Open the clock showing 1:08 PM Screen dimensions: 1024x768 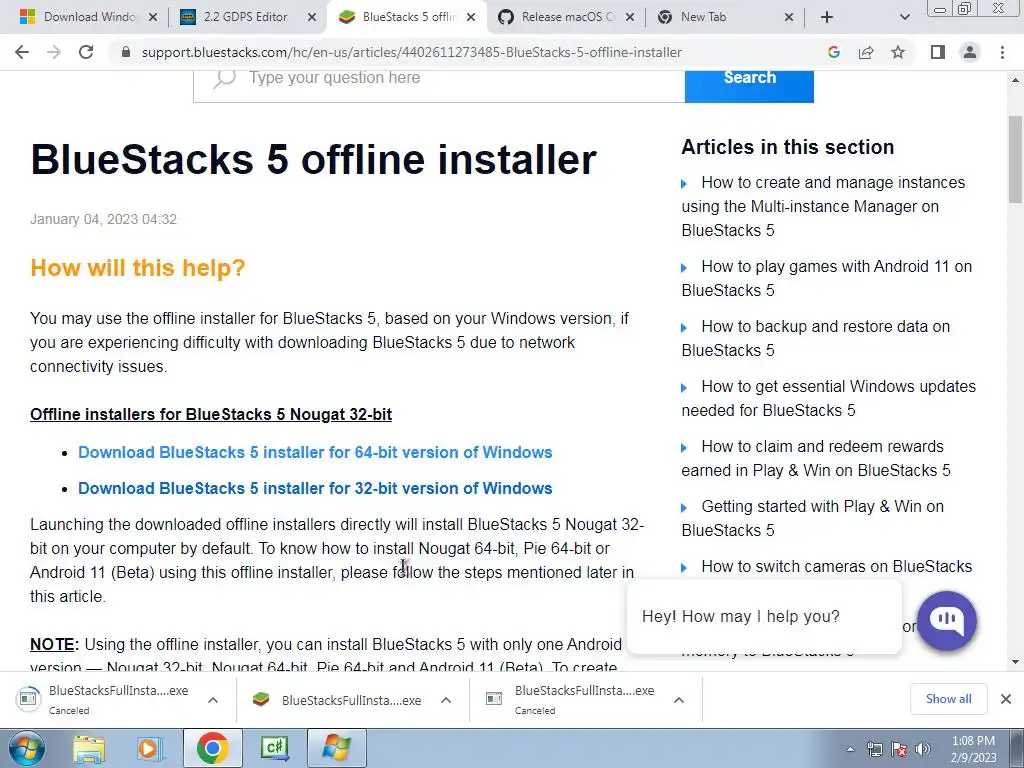point(973,749)
